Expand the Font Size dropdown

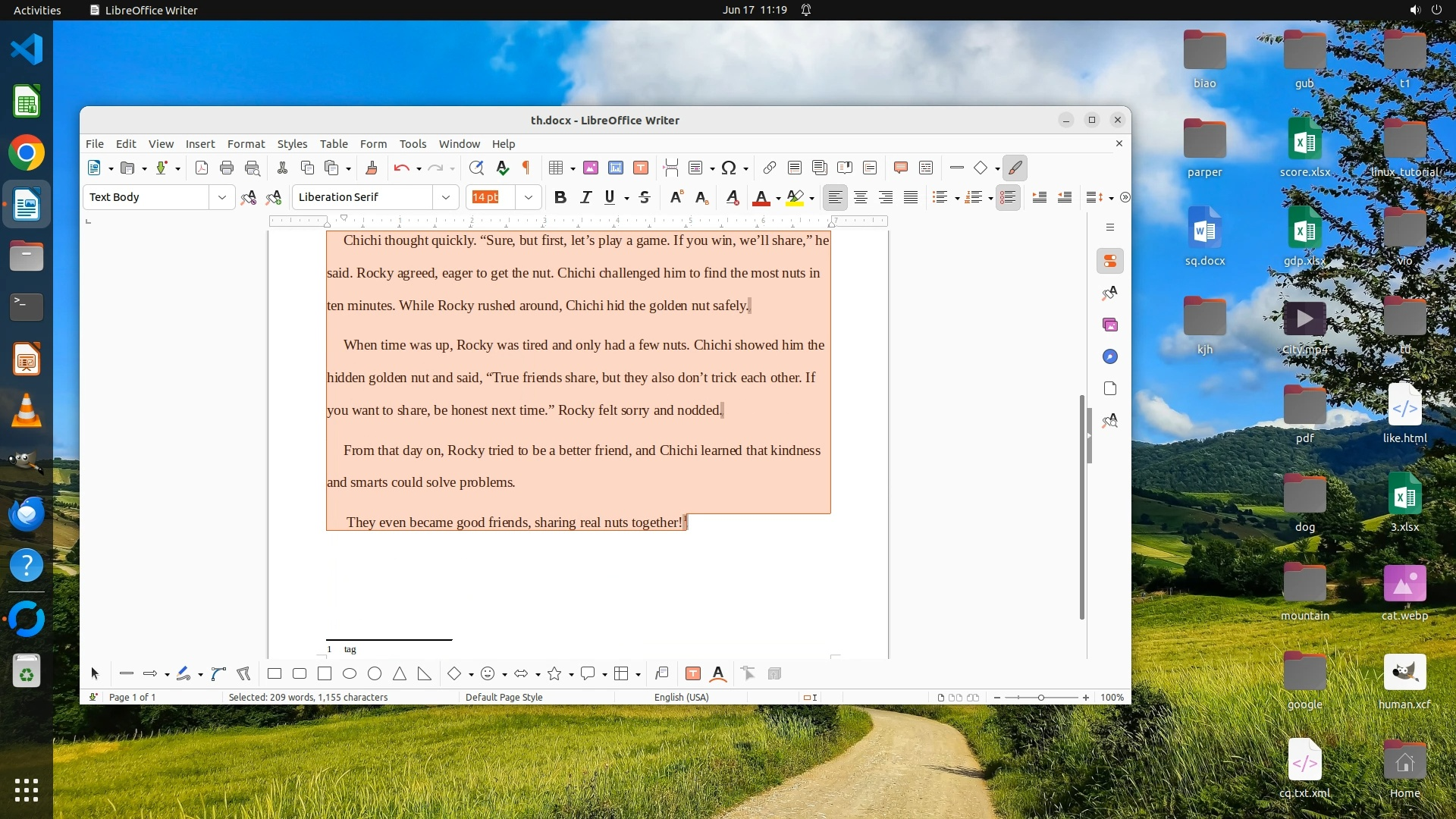coord(529,198)
